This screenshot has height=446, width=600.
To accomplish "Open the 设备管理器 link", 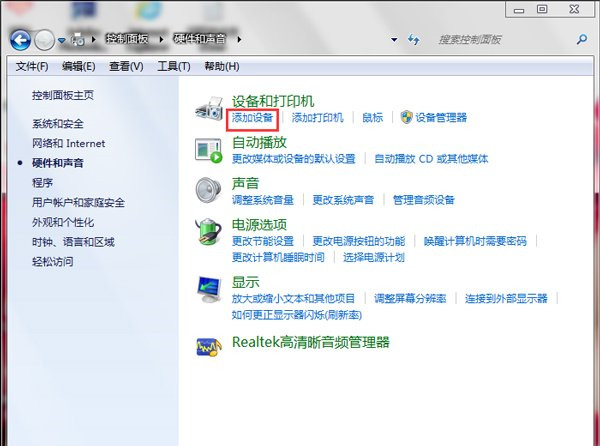I will pos(441,118).
